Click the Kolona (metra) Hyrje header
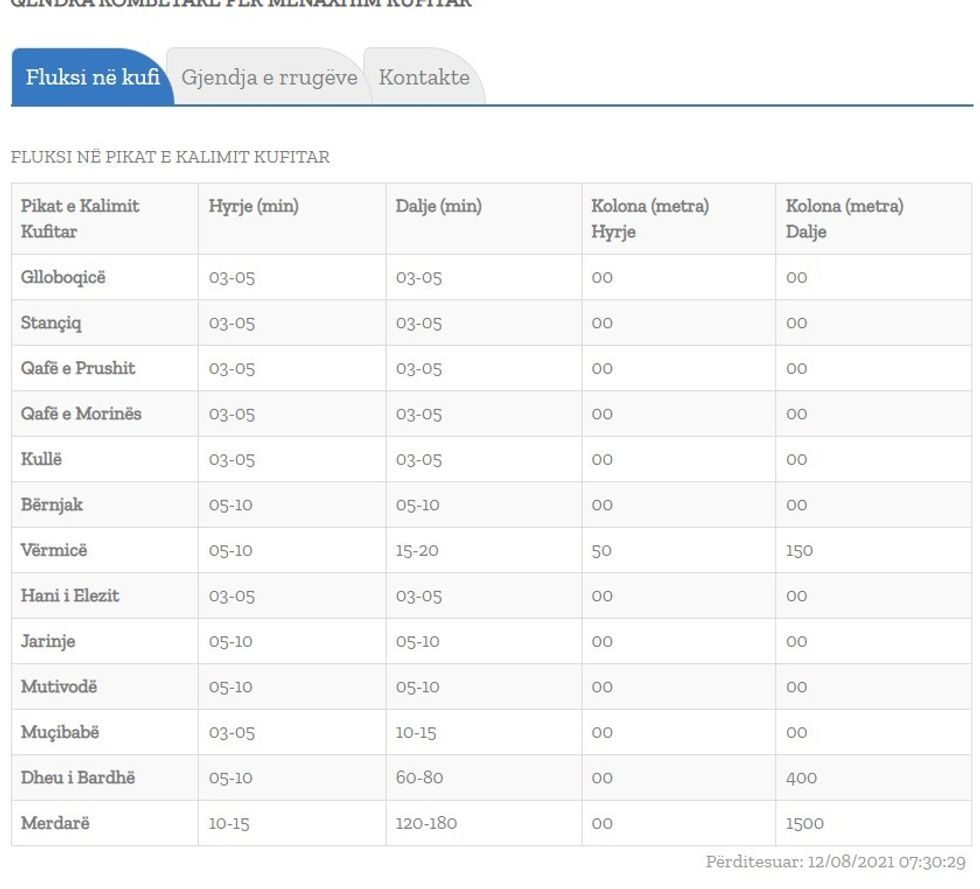Viewport: 980px width, 889px height. (650, 219)
